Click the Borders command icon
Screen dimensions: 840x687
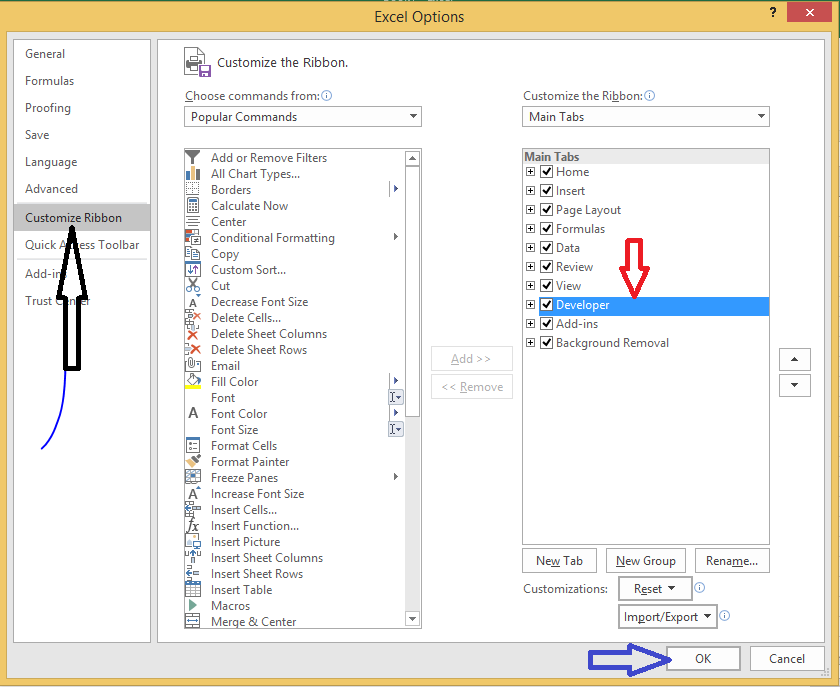pos(192,189)
